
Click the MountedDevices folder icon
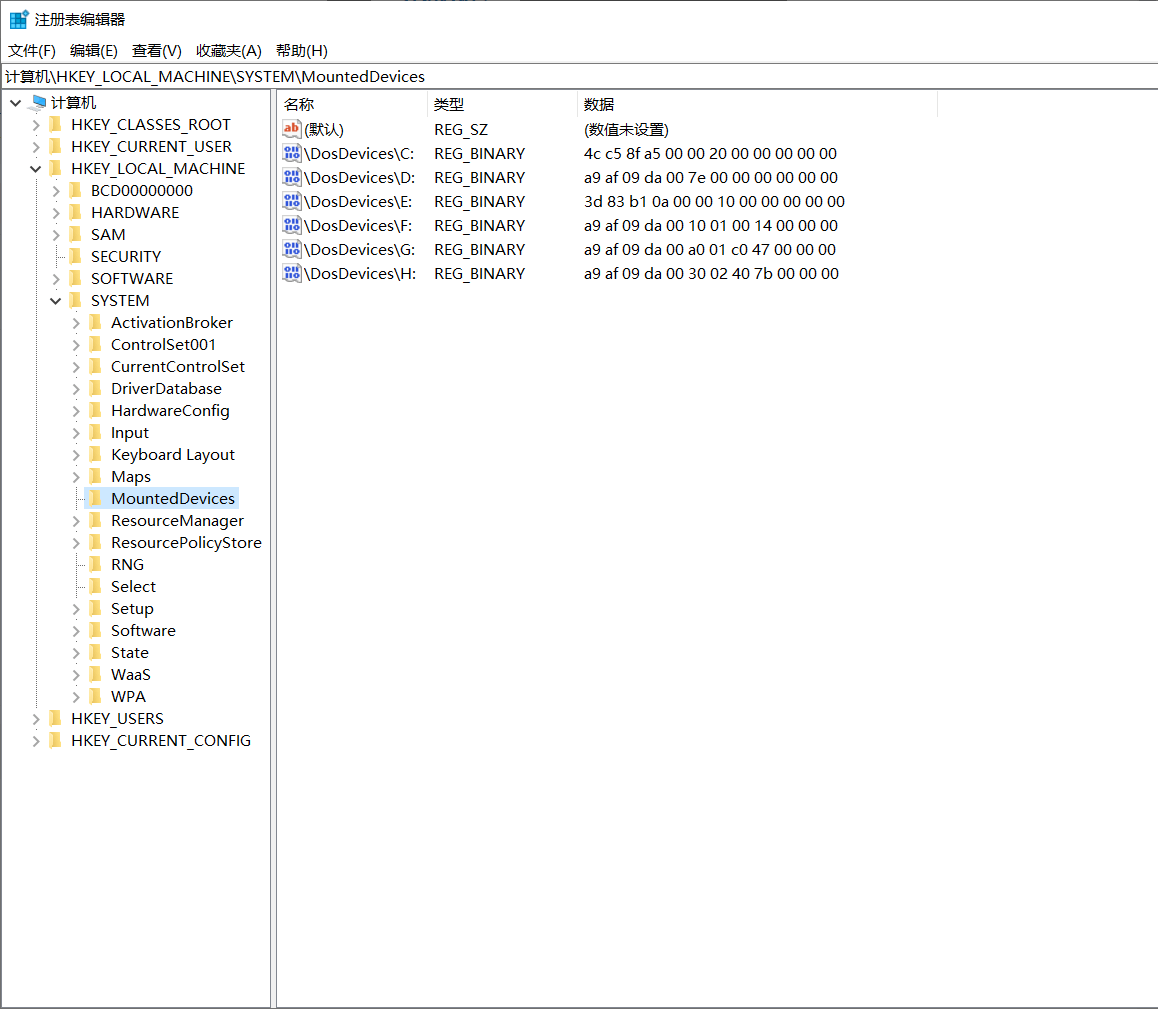point(95,499)
